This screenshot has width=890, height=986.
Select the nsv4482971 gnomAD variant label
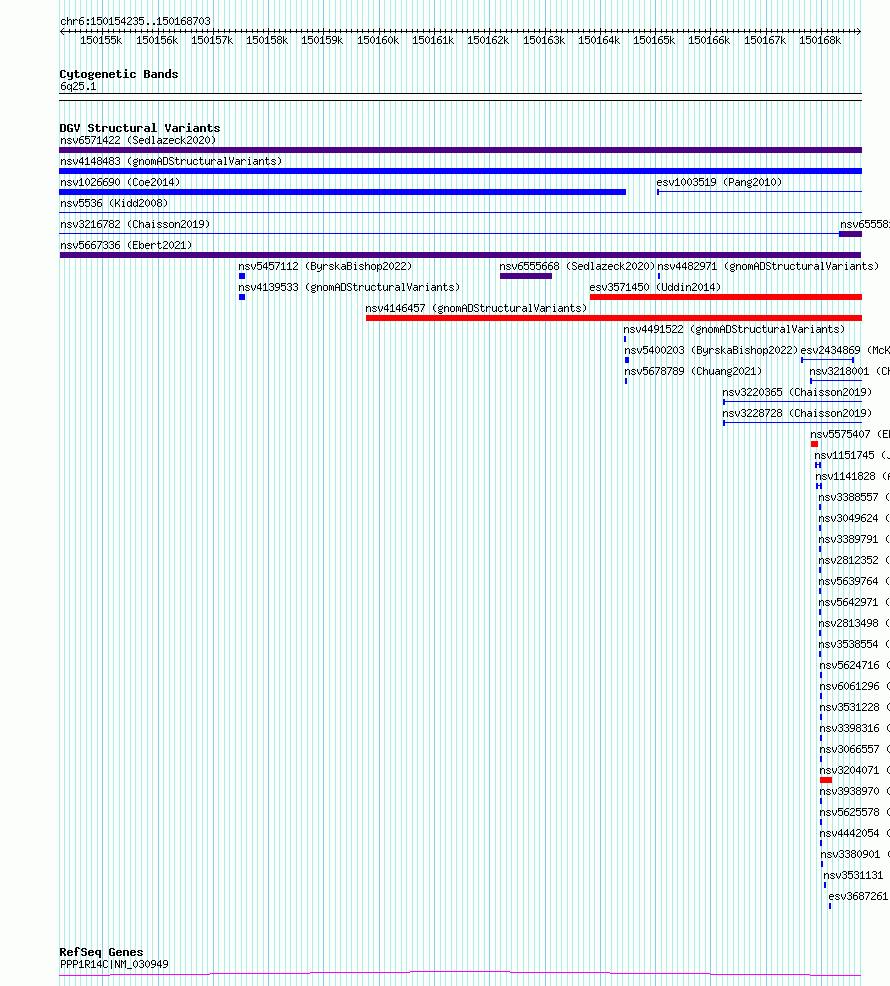pyautogui.click(x=768, y=267)
